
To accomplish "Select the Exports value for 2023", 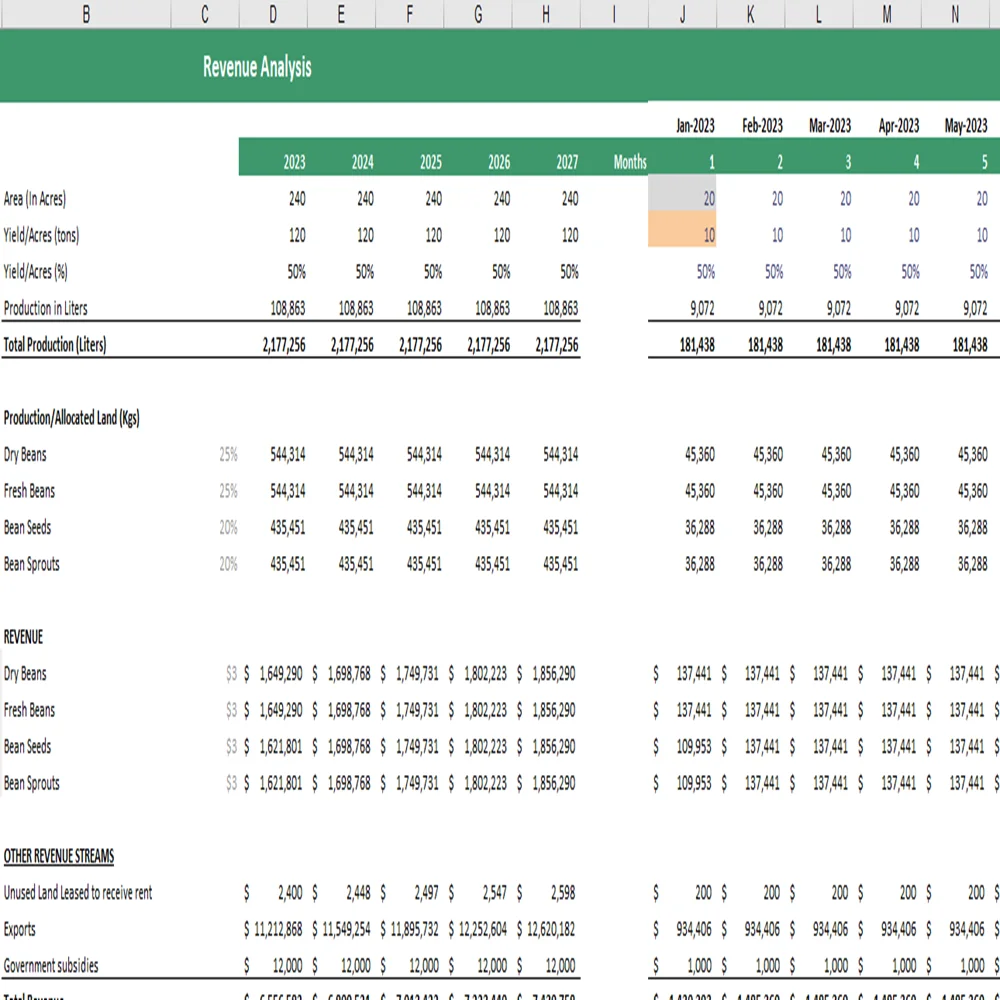I will 280,929.
